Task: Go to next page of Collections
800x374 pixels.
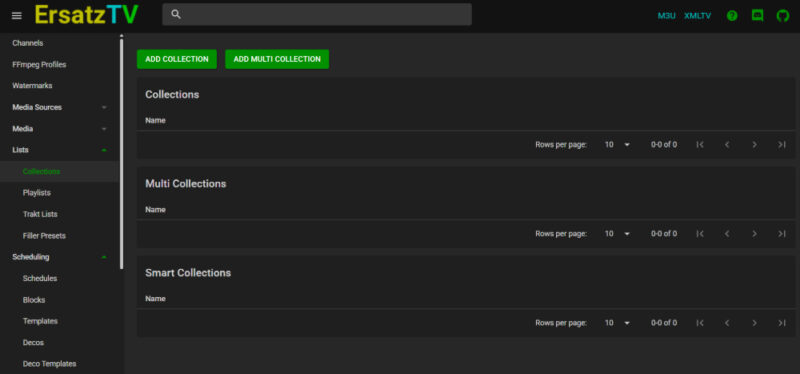Action: (754, 145)
